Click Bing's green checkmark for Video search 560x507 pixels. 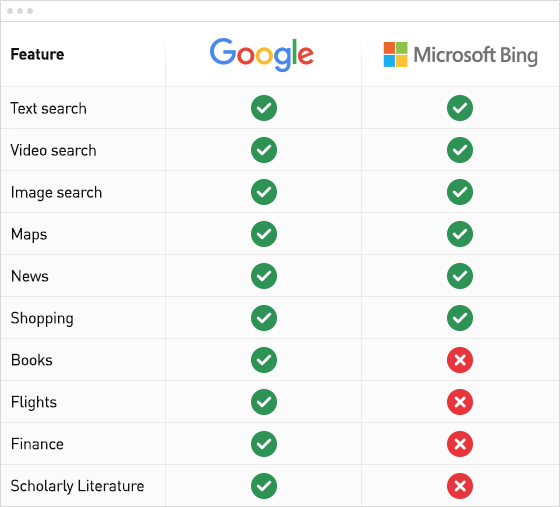(460, 150)
